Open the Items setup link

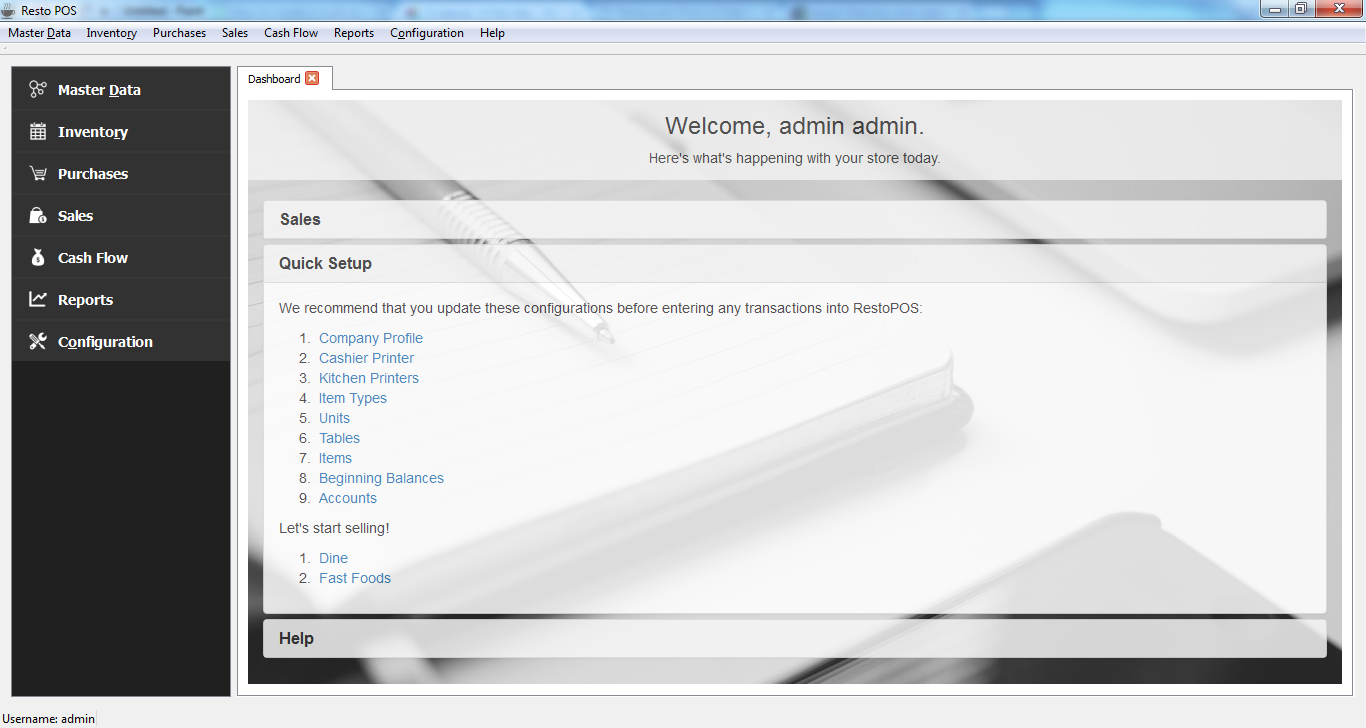coord(335,458)
